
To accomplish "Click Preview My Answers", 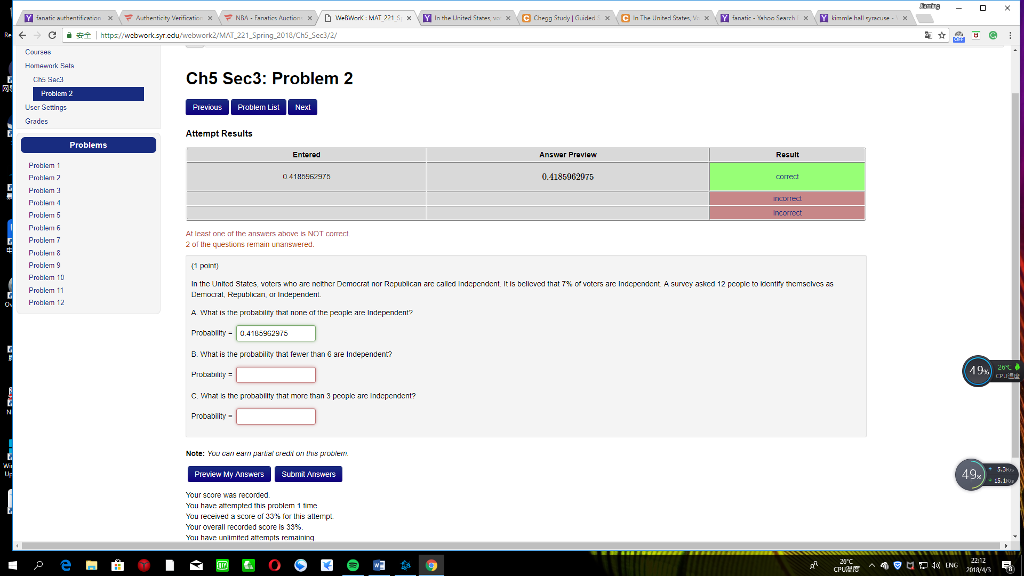I will [228, 474].
